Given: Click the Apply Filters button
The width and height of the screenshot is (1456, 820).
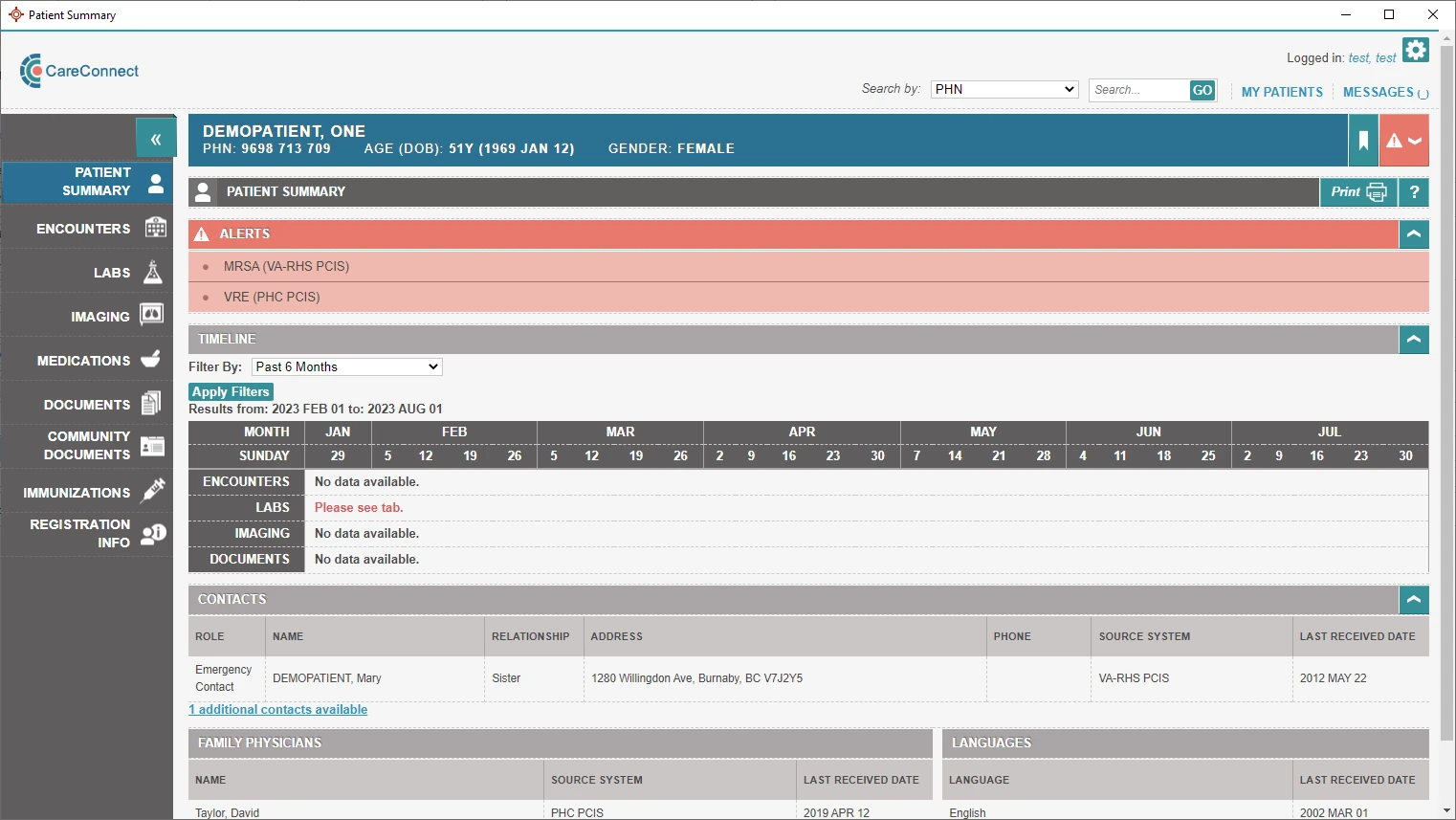Looking at the screenshot, I should [231, 392].
